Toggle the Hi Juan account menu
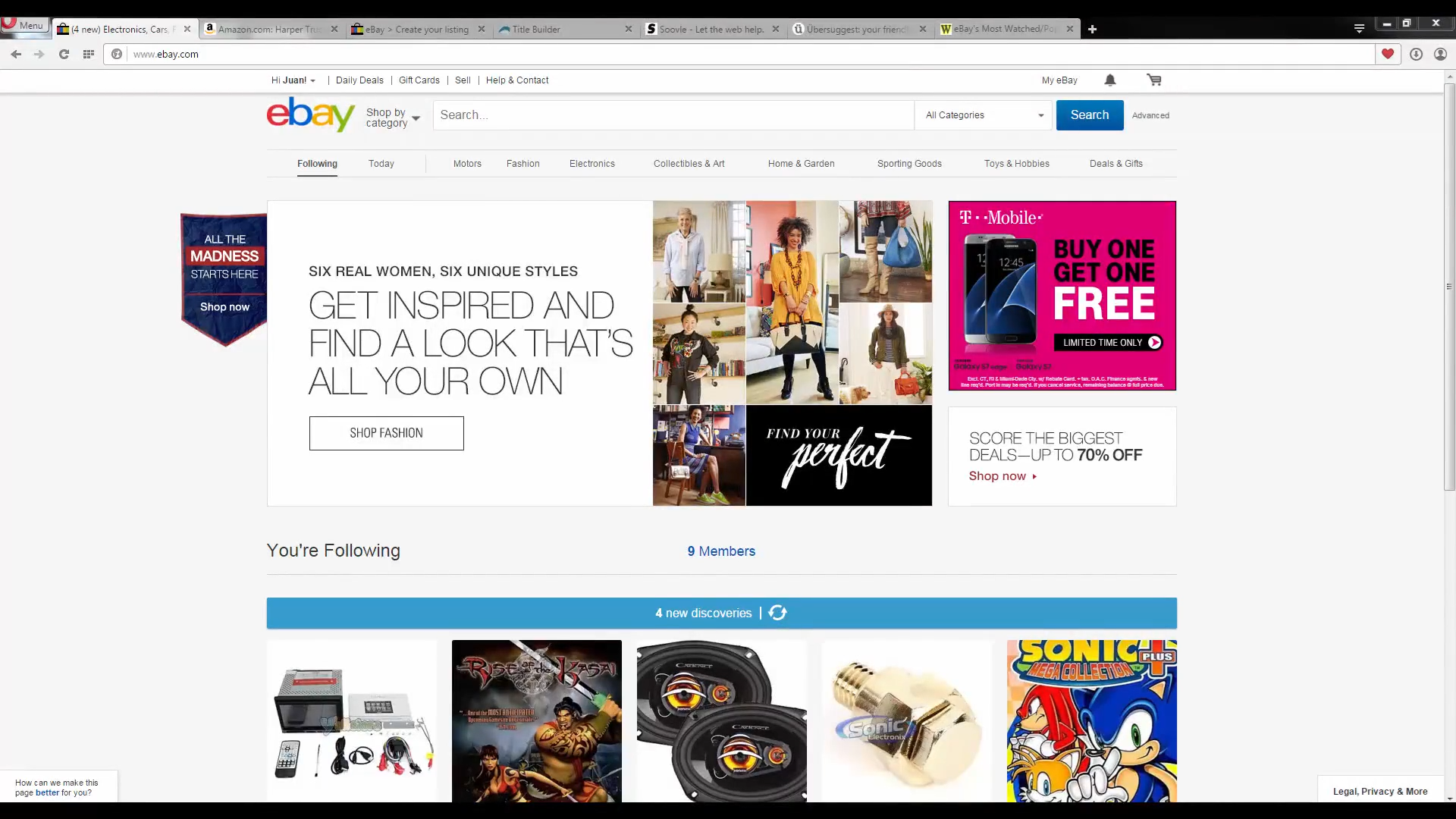Screen dimensions: 1456x819 click(x=292, y=80)
